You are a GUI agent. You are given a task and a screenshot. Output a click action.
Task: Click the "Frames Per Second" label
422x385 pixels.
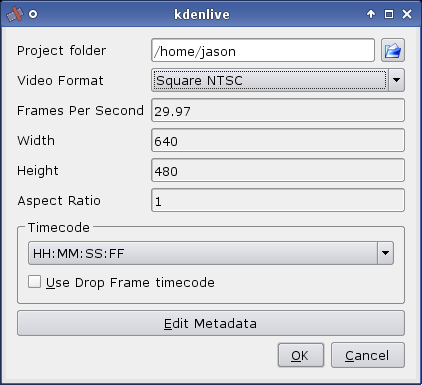coord(80,111)
